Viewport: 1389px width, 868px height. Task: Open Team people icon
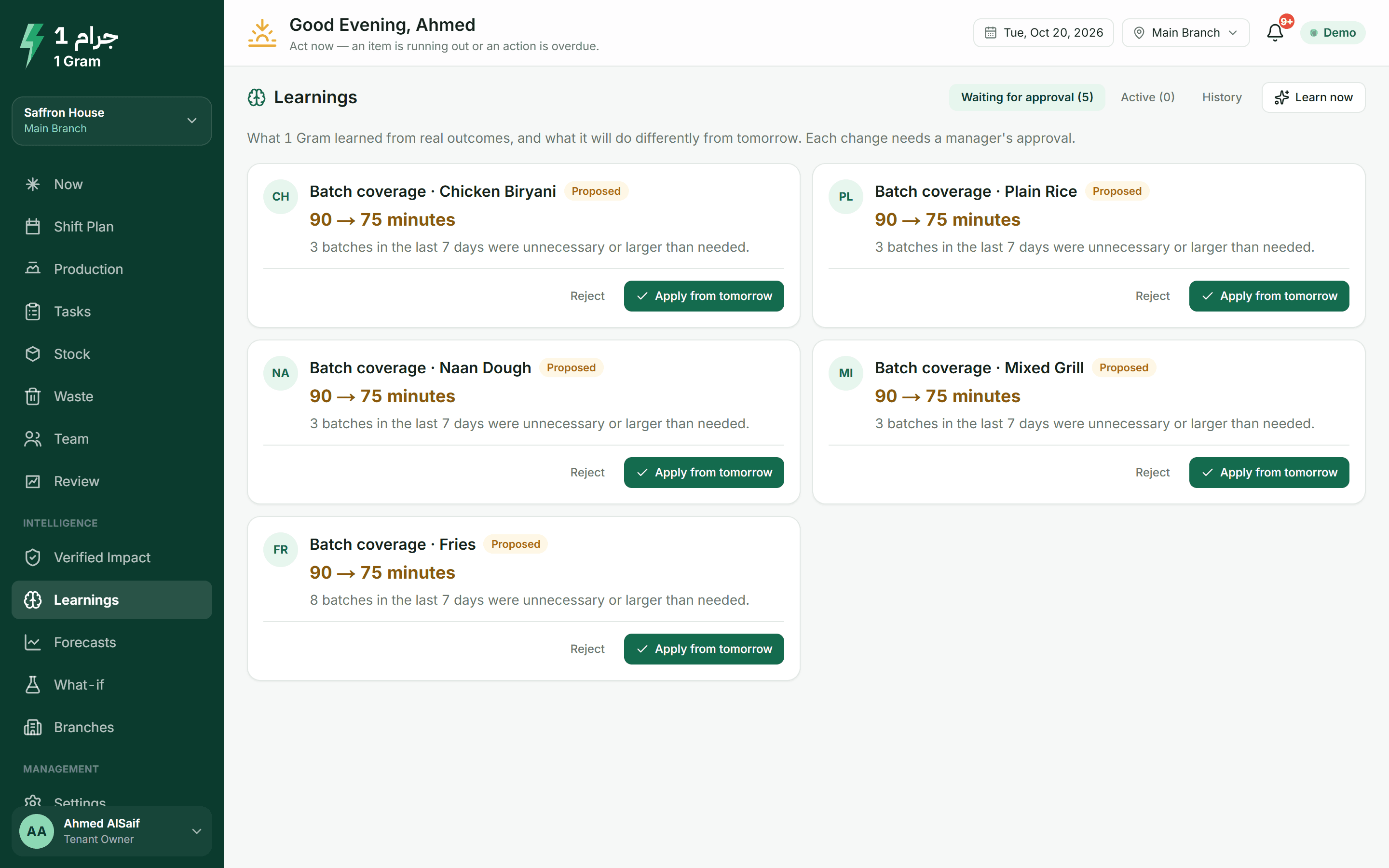coord(33,439)
